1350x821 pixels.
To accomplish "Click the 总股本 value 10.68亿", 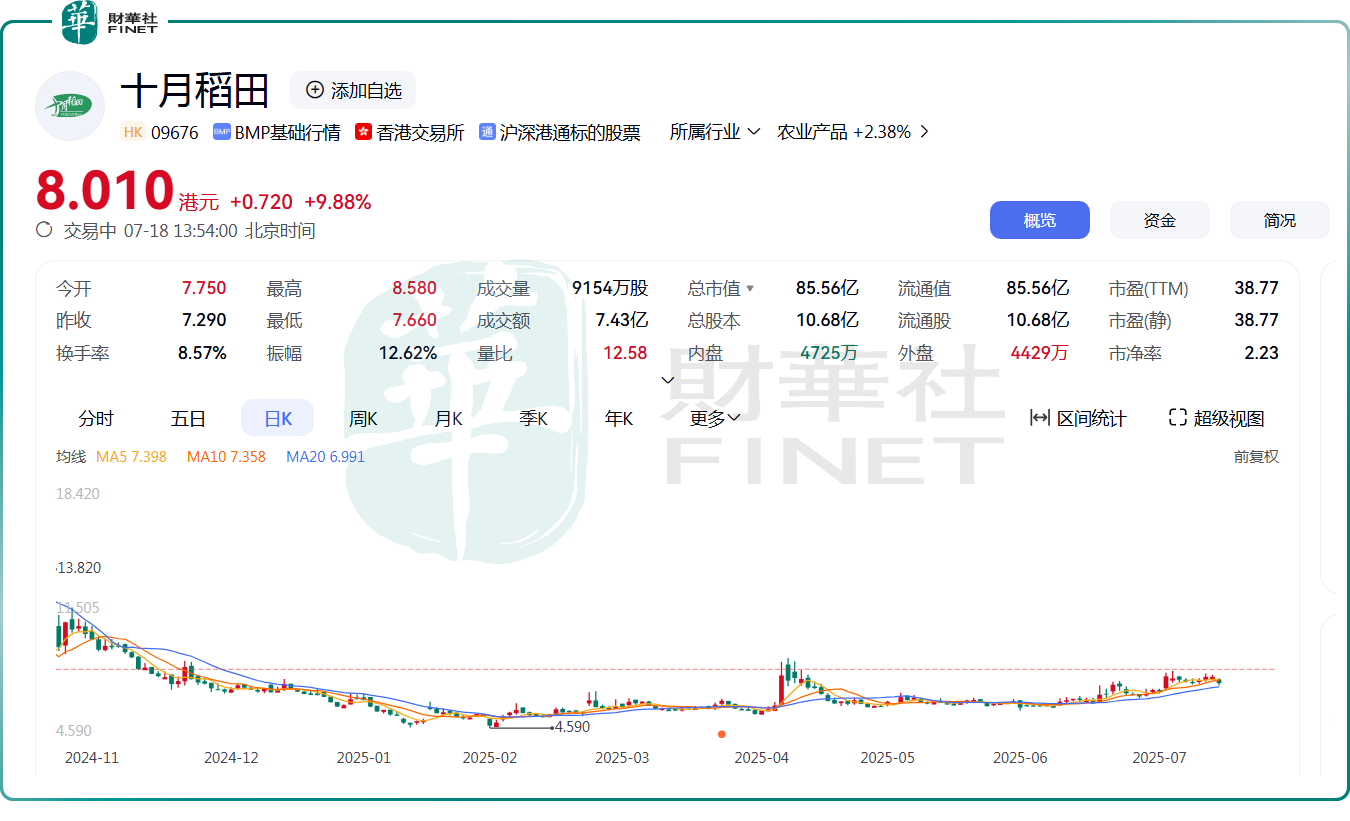I will (x=829, y=320).
